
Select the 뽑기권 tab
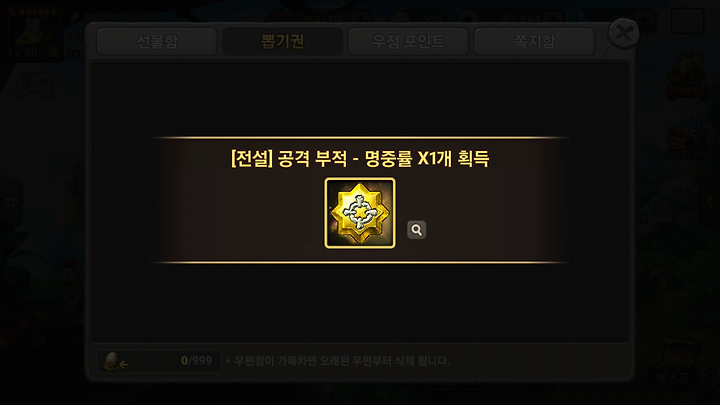point(282,41)
